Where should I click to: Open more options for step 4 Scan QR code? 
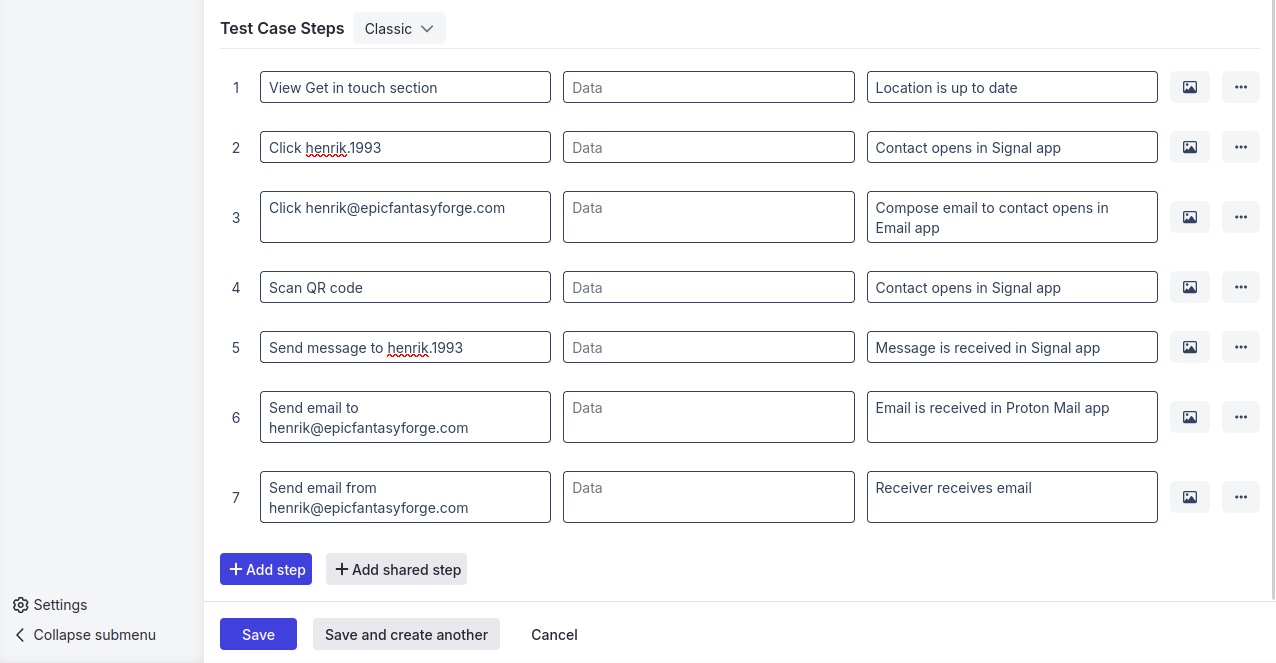click(1241, 287)
